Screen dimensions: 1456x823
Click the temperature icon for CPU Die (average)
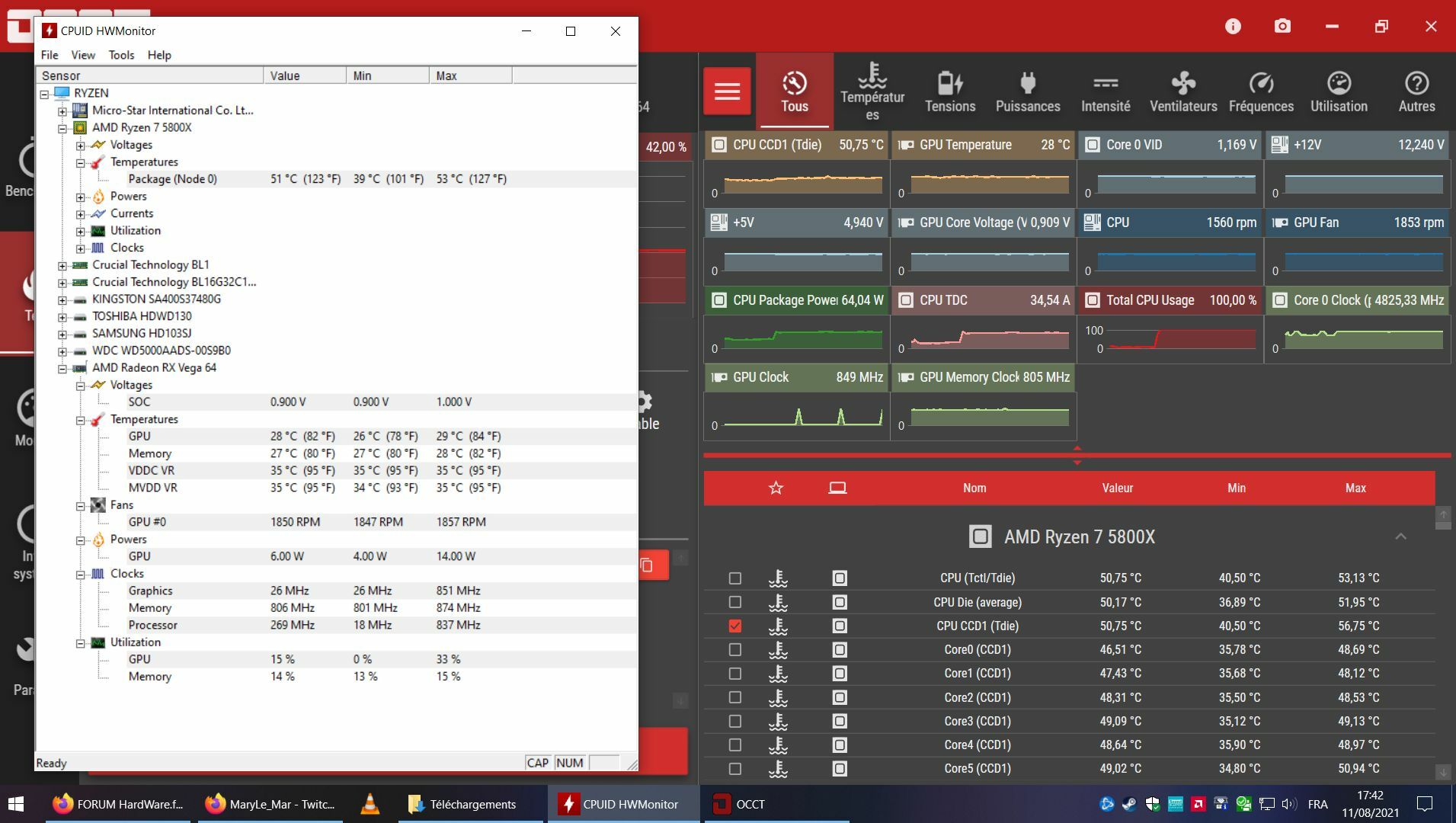coord(777,602)
